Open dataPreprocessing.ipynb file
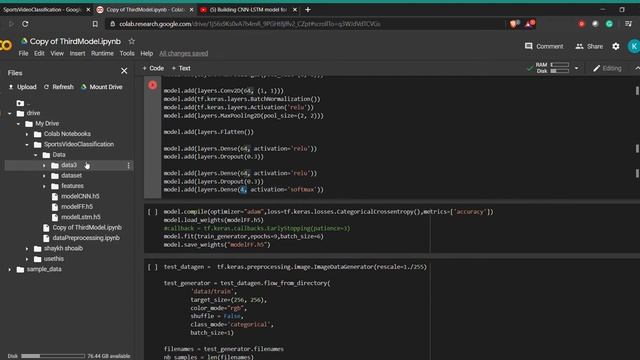The image size is (640, 360). coord(86,238)
